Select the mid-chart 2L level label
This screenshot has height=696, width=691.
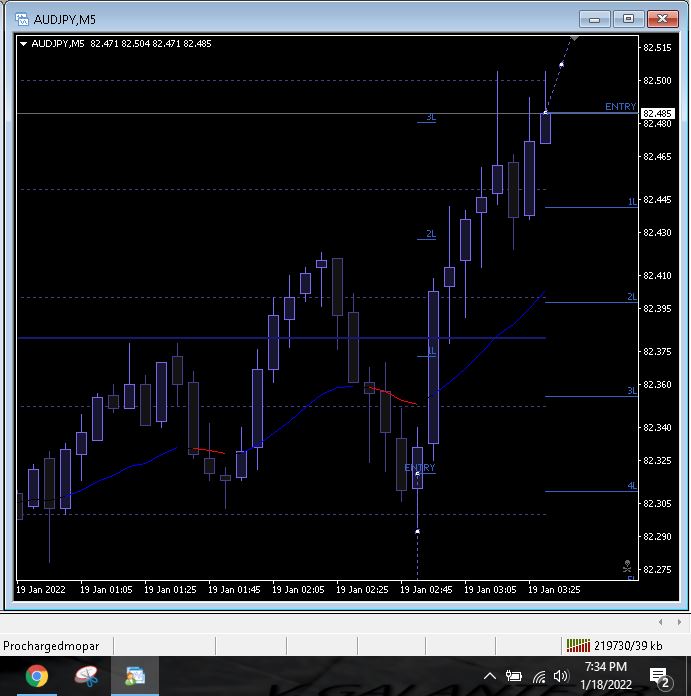click(x=431, y=233)
